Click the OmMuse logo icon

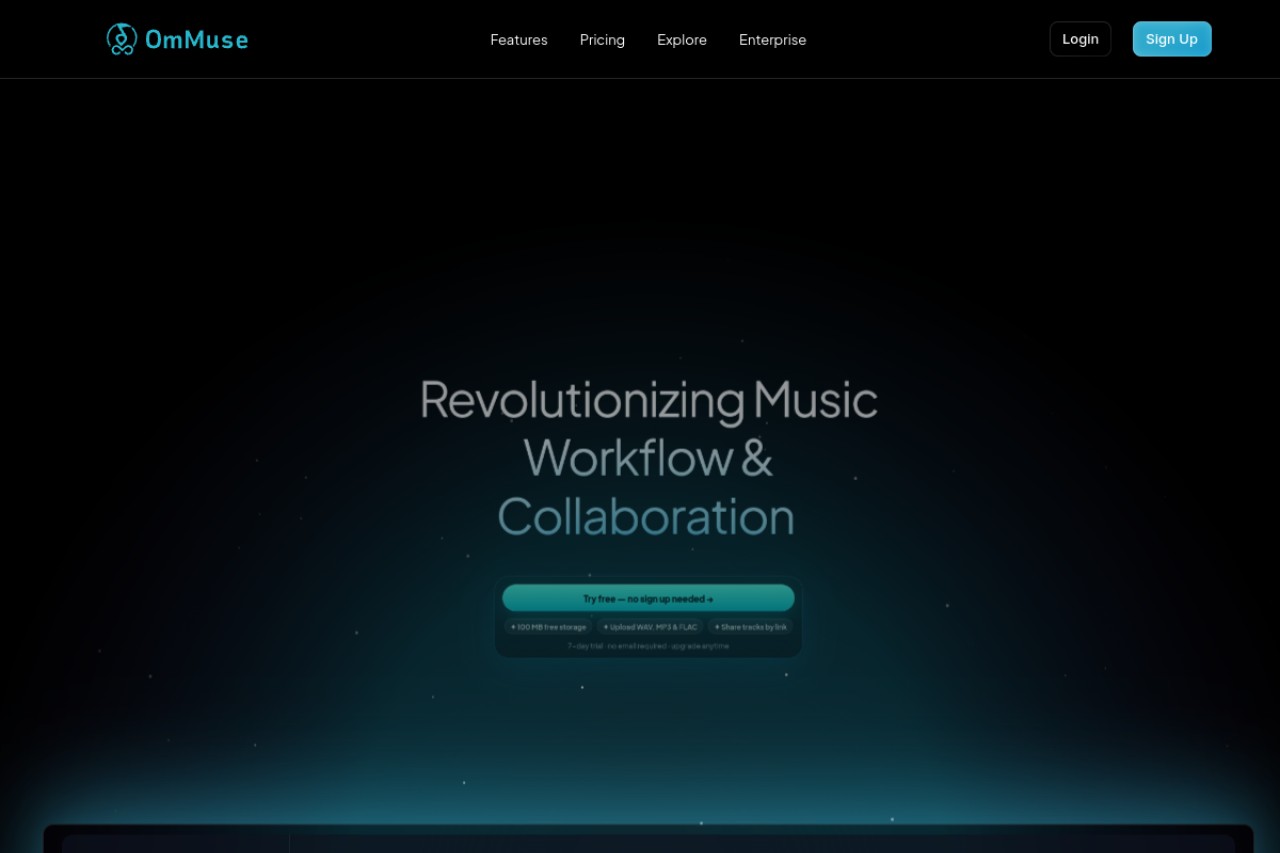point(122,39)
